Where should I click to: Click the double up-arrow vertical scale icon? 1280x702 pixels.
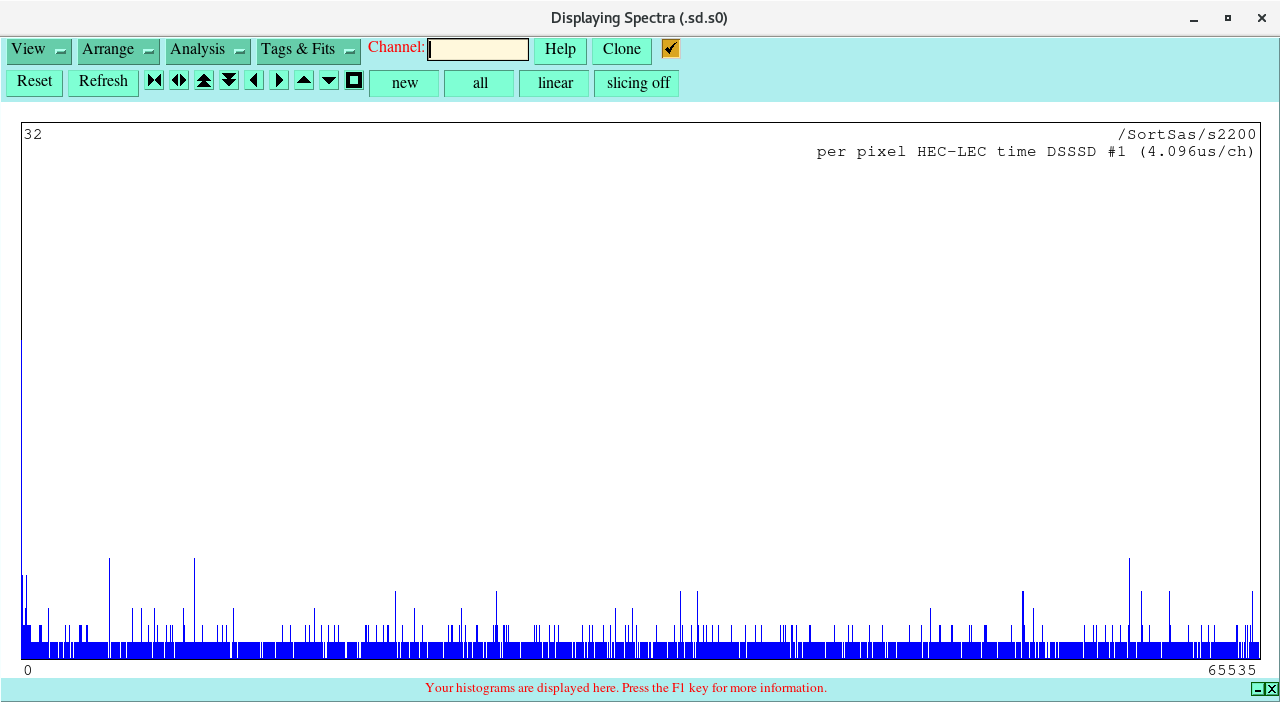pos(204,81)
